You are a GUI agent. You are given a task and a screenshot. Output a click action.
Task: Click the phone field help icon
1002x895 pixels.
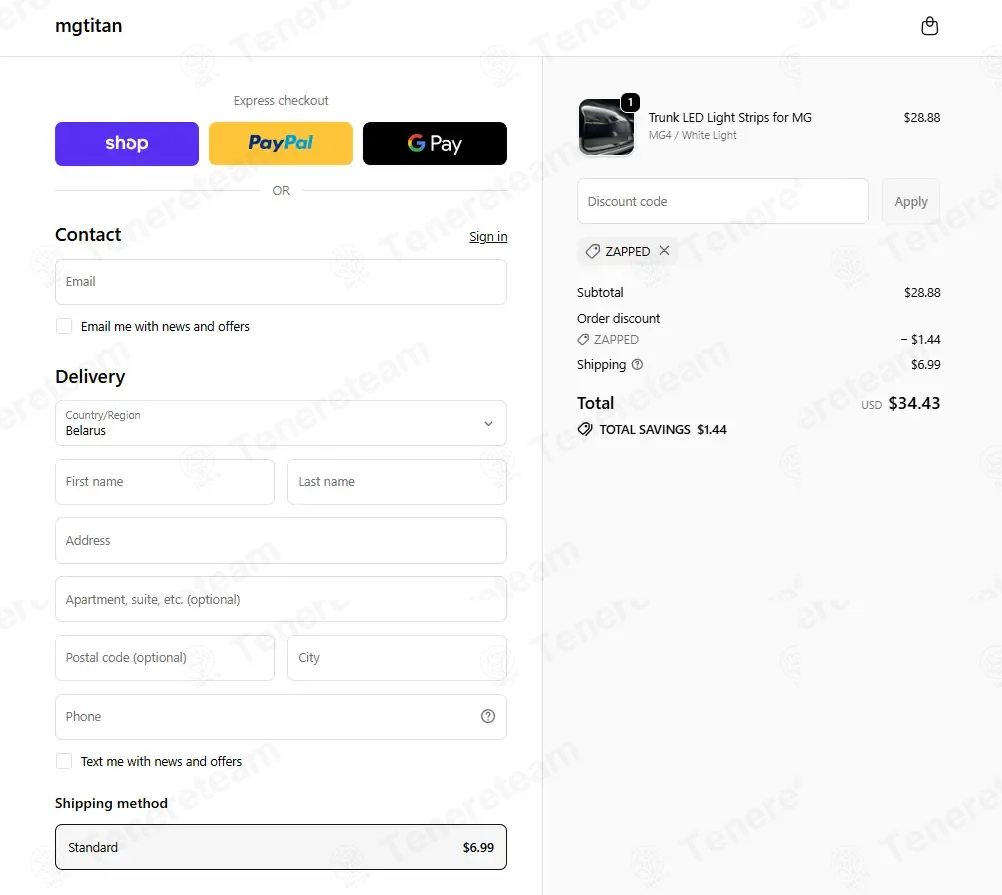coord(488,716)
